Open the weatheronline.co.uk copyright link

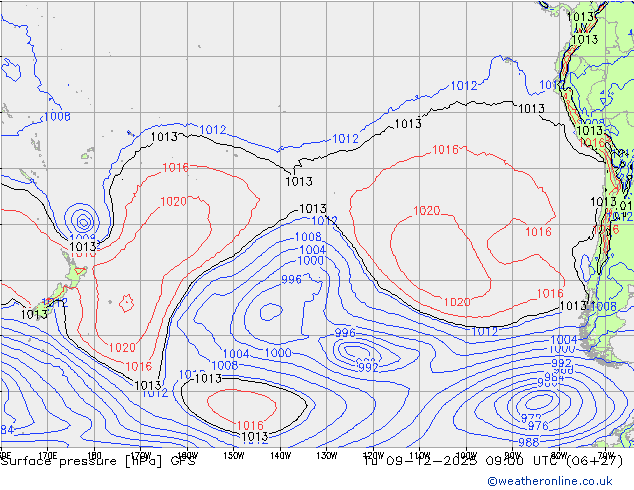click(550, 481)
